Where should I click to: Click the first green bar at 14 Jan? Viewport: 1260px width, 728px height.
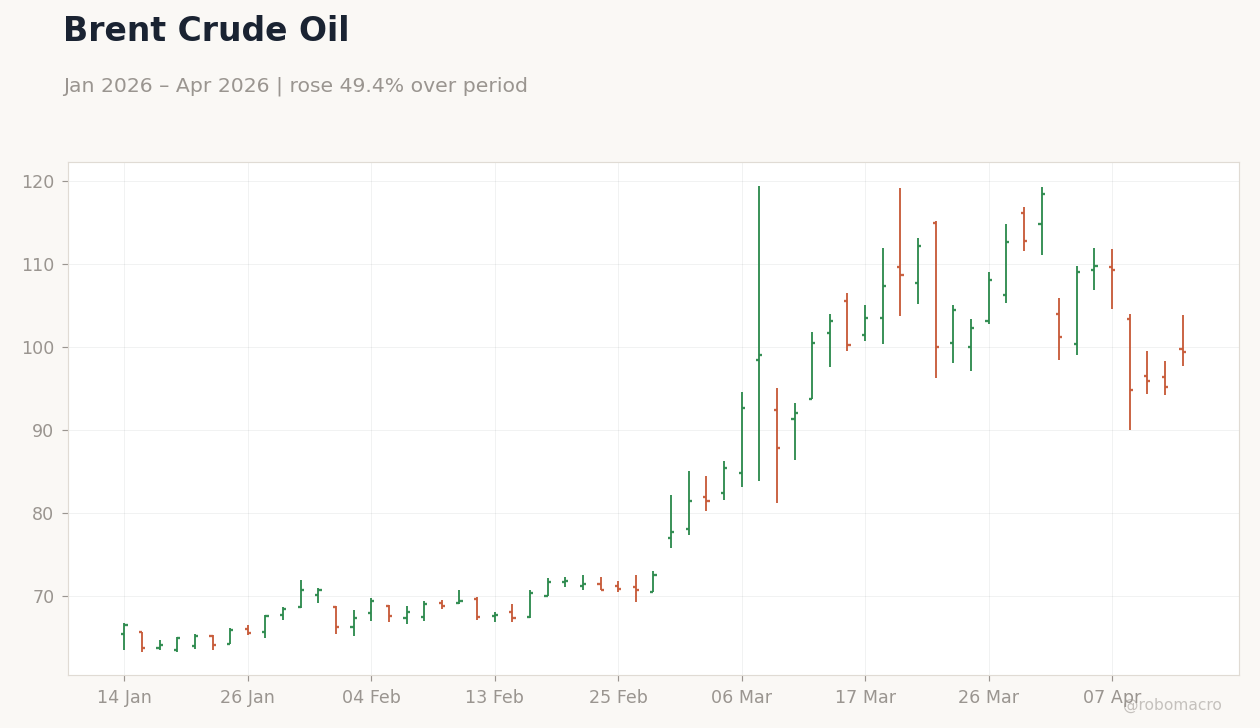pyautogui.click(x=124, y=637)
